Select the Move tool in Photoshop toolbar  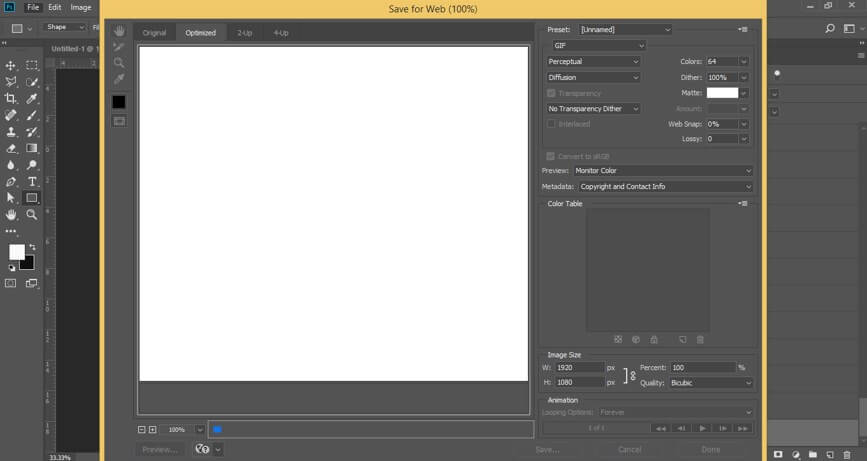point(11,65)
